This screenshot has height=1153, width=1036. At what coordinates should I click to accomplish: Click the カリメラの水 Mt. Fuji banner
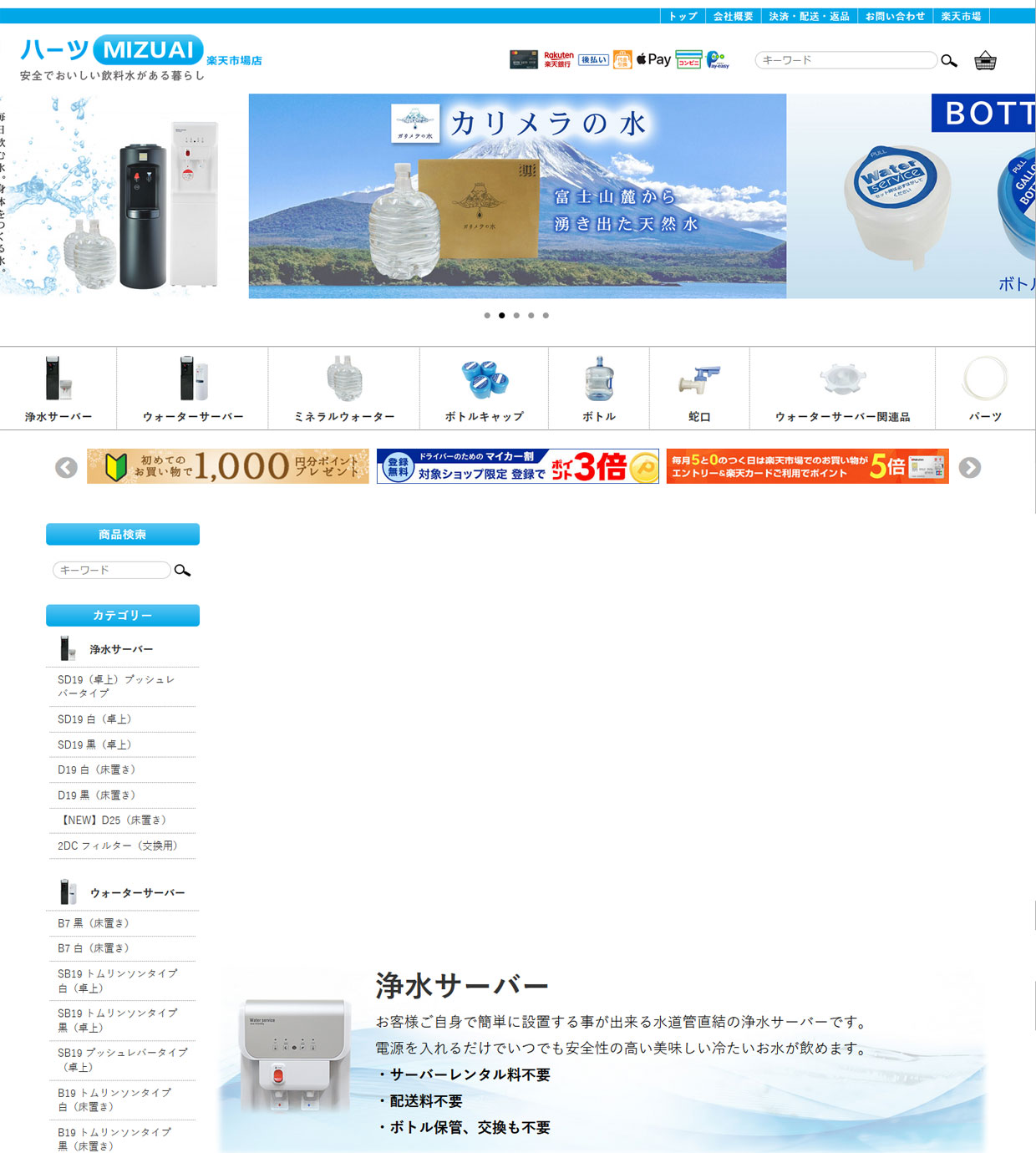(517, 196)
